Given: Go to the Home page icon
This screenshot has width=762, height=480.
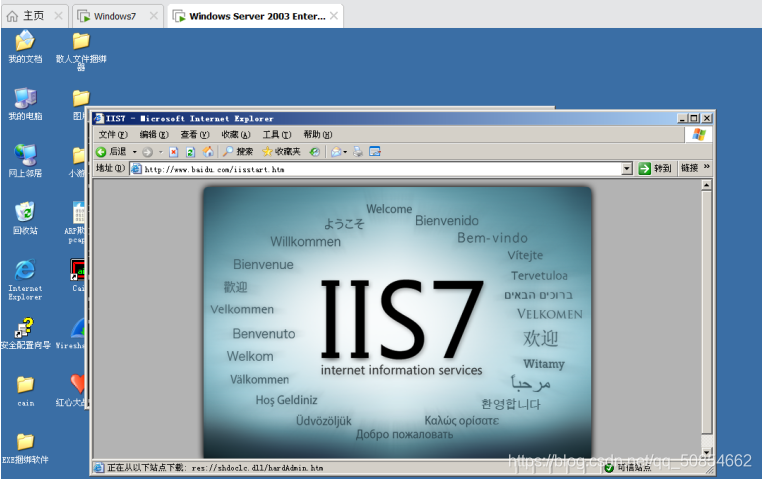Looking at the screenshot, I should pyautogui.click(x=208, y=152).
